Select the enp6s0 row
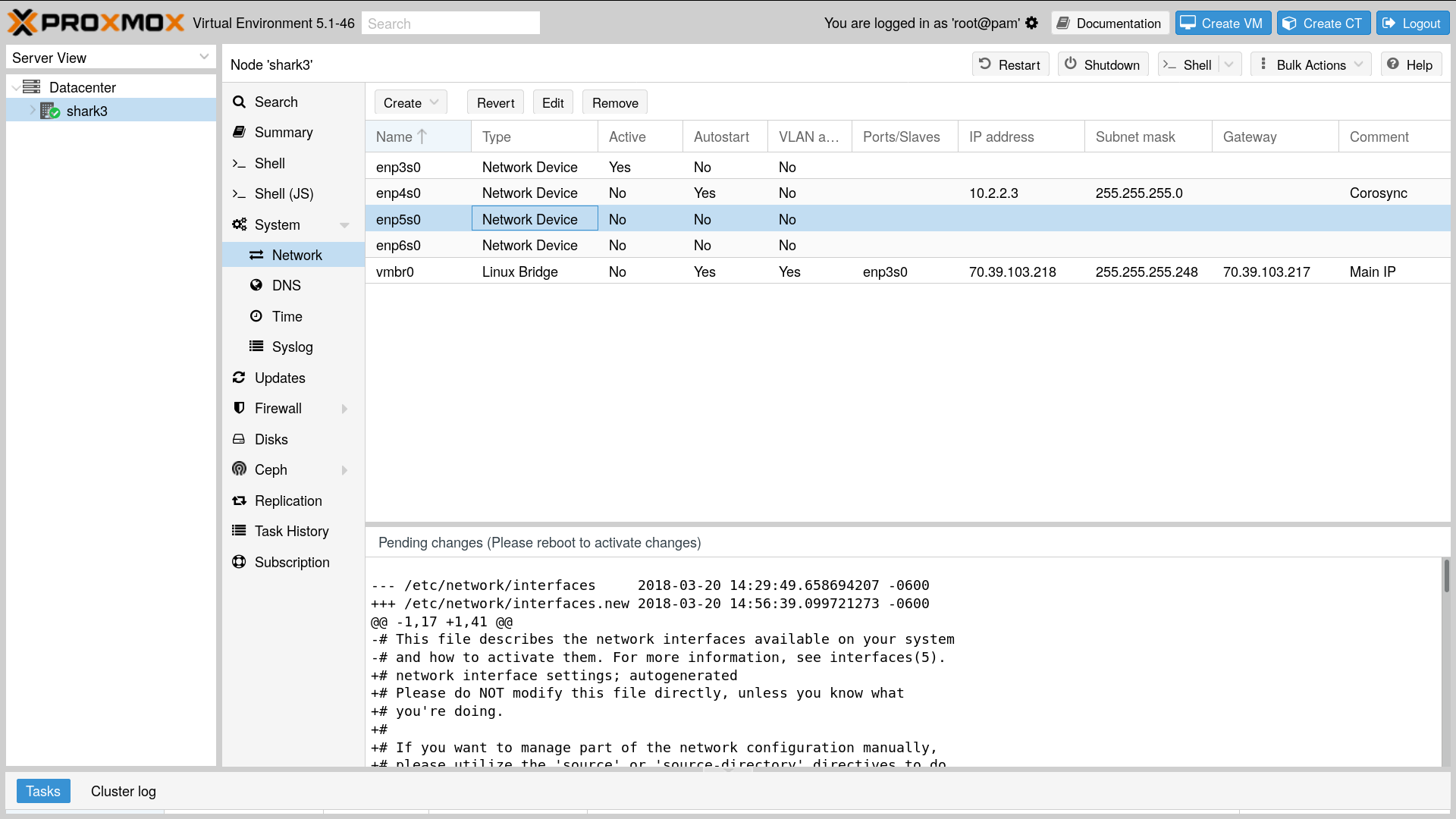The width and height of the screenshot is (1456, 819). tap(908, 246)
